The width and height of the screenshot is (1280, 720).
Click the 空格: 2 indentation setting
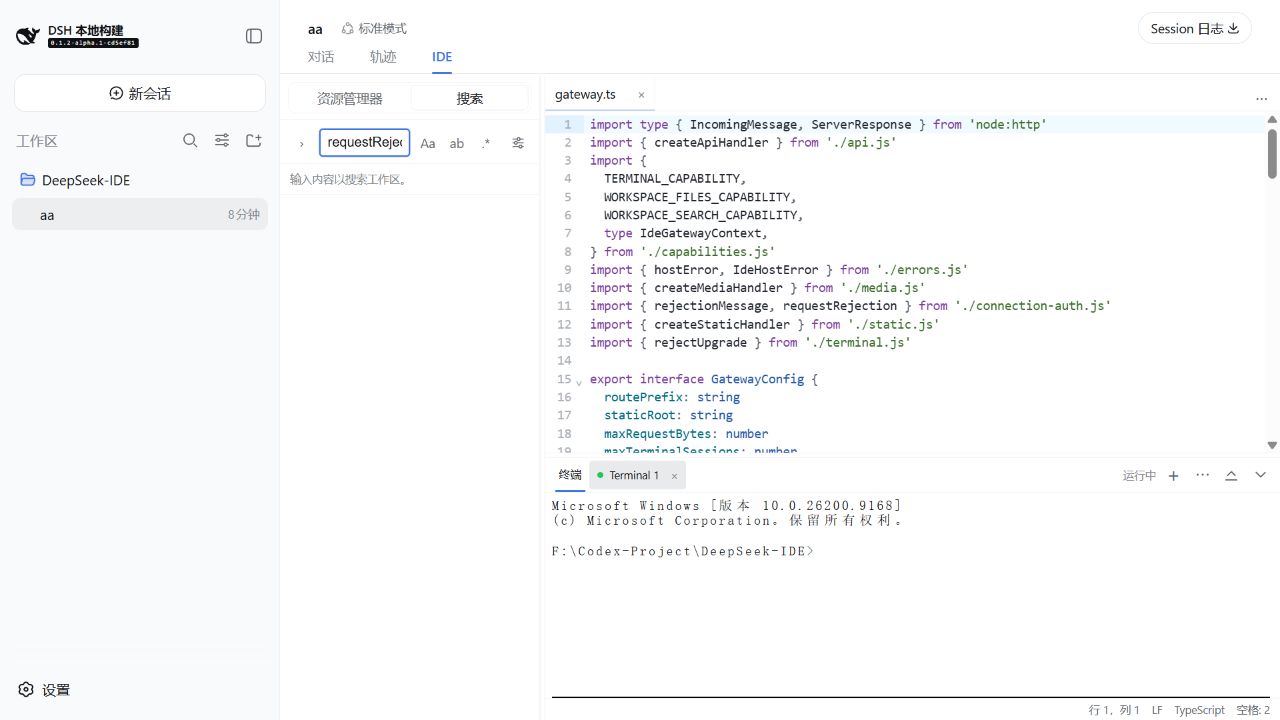[x=1253, y=710]
